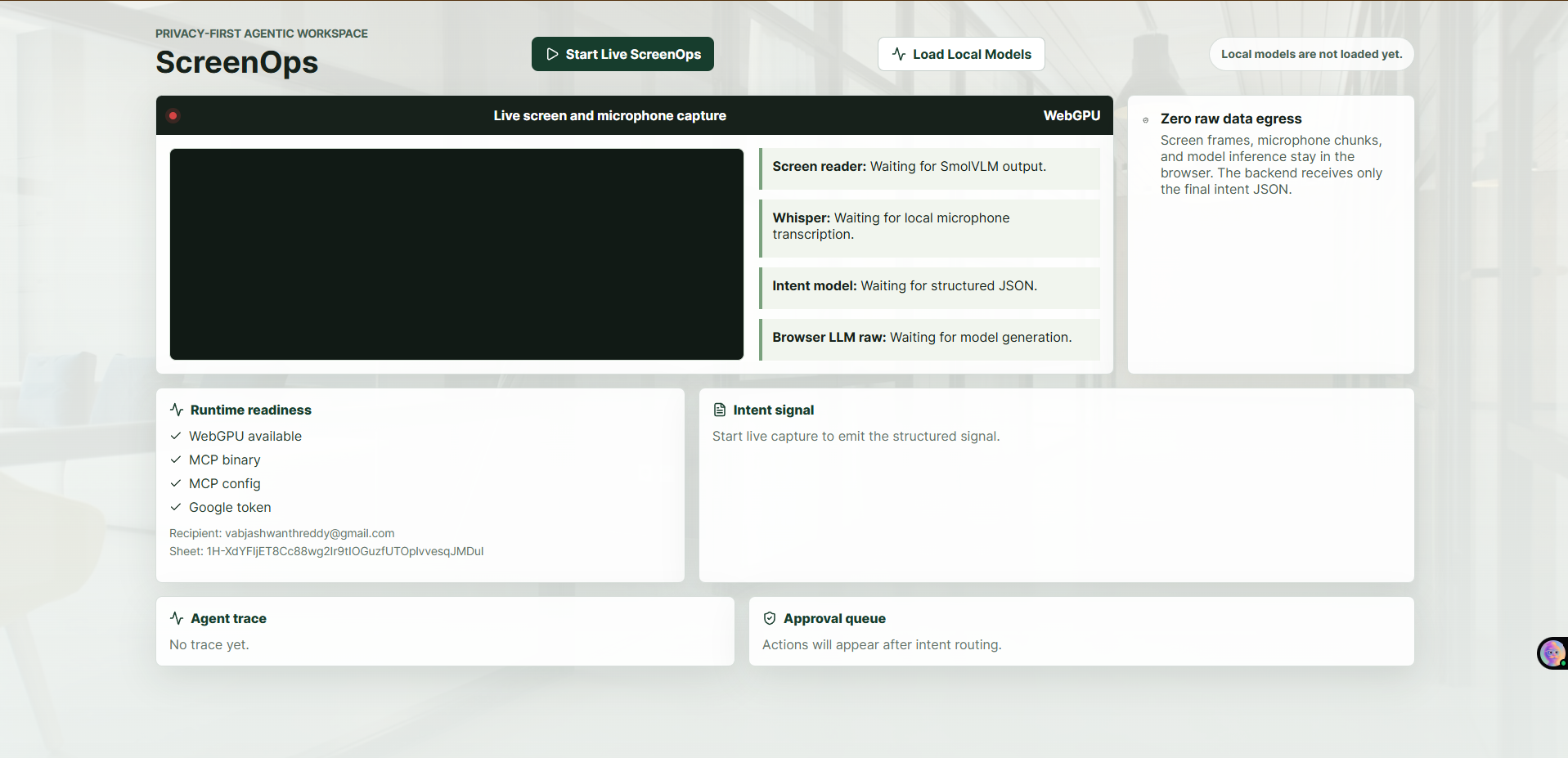1568x758 pixels.
Task: Click the 'Local models are not loaded yet.' status pill
Action: point(1312,54)
